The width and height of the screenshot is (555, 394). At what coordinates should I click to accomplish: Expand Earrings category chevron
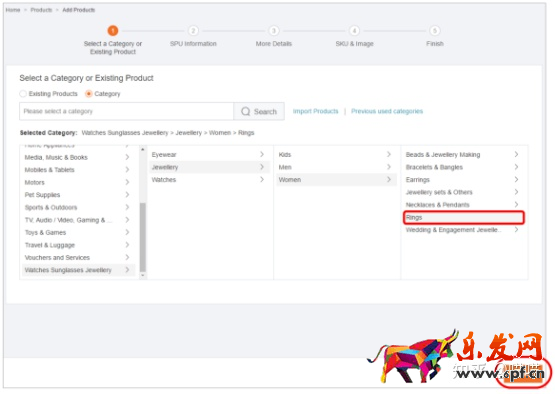click(516, 179)
